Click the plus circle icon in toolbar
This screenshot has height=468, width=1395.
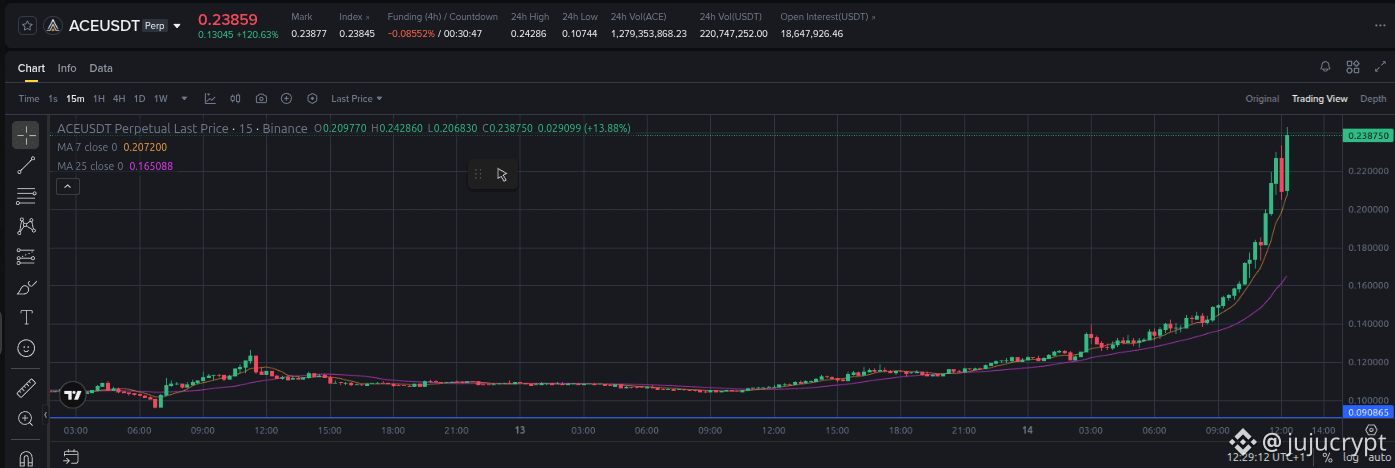[286, 99]
